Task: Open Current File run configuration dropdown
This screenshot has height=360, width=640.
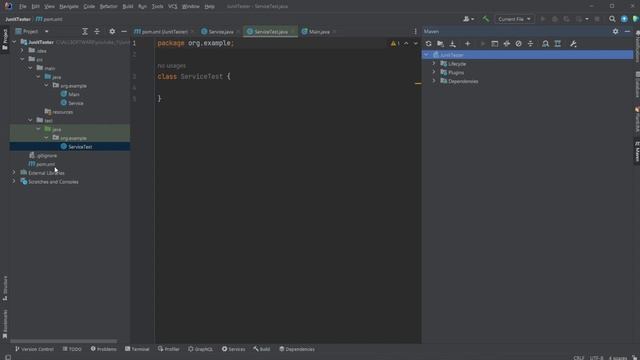Action: pyautogui.click(x=514, y=19)
